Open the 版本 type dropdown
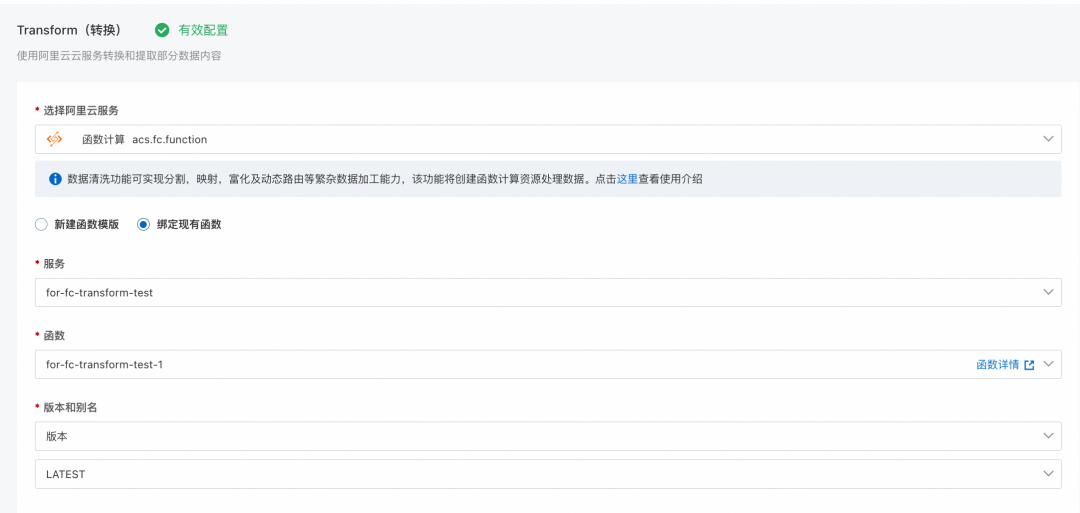 point(548,436)
